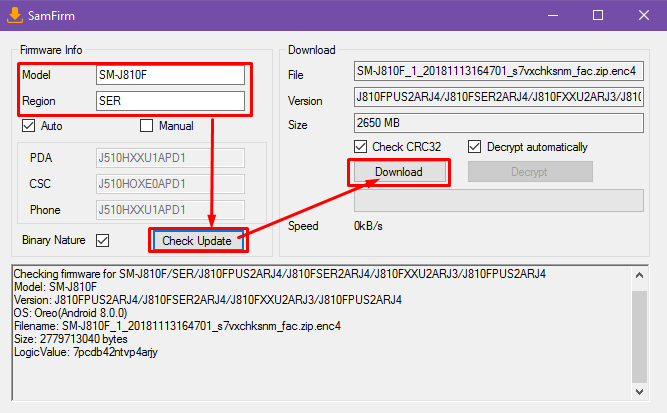Close the SamFirm window
This screenshot has height=413, width=667.
click(x=644, y=15)
